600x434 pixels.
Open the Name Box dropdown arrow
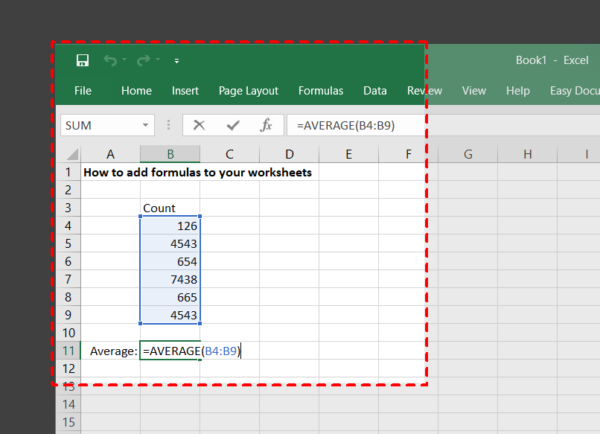click(147, 125)
